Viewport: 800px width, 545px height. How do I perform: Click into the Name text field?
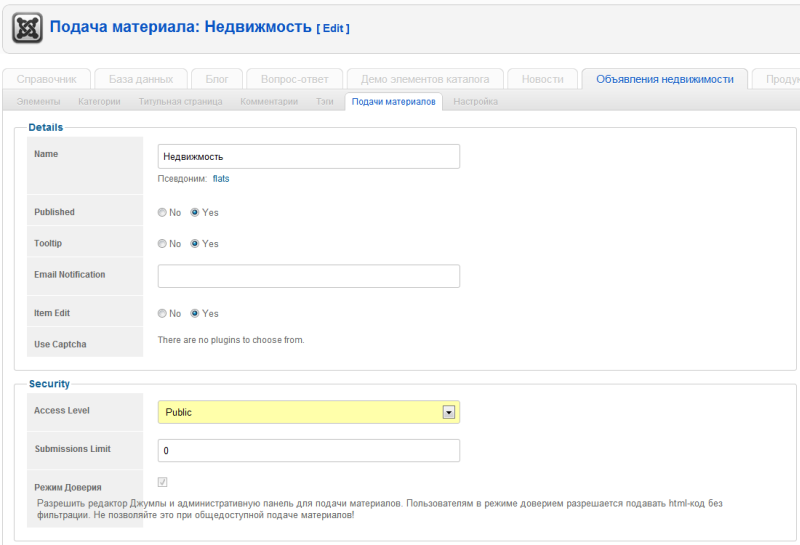point(308,157)
